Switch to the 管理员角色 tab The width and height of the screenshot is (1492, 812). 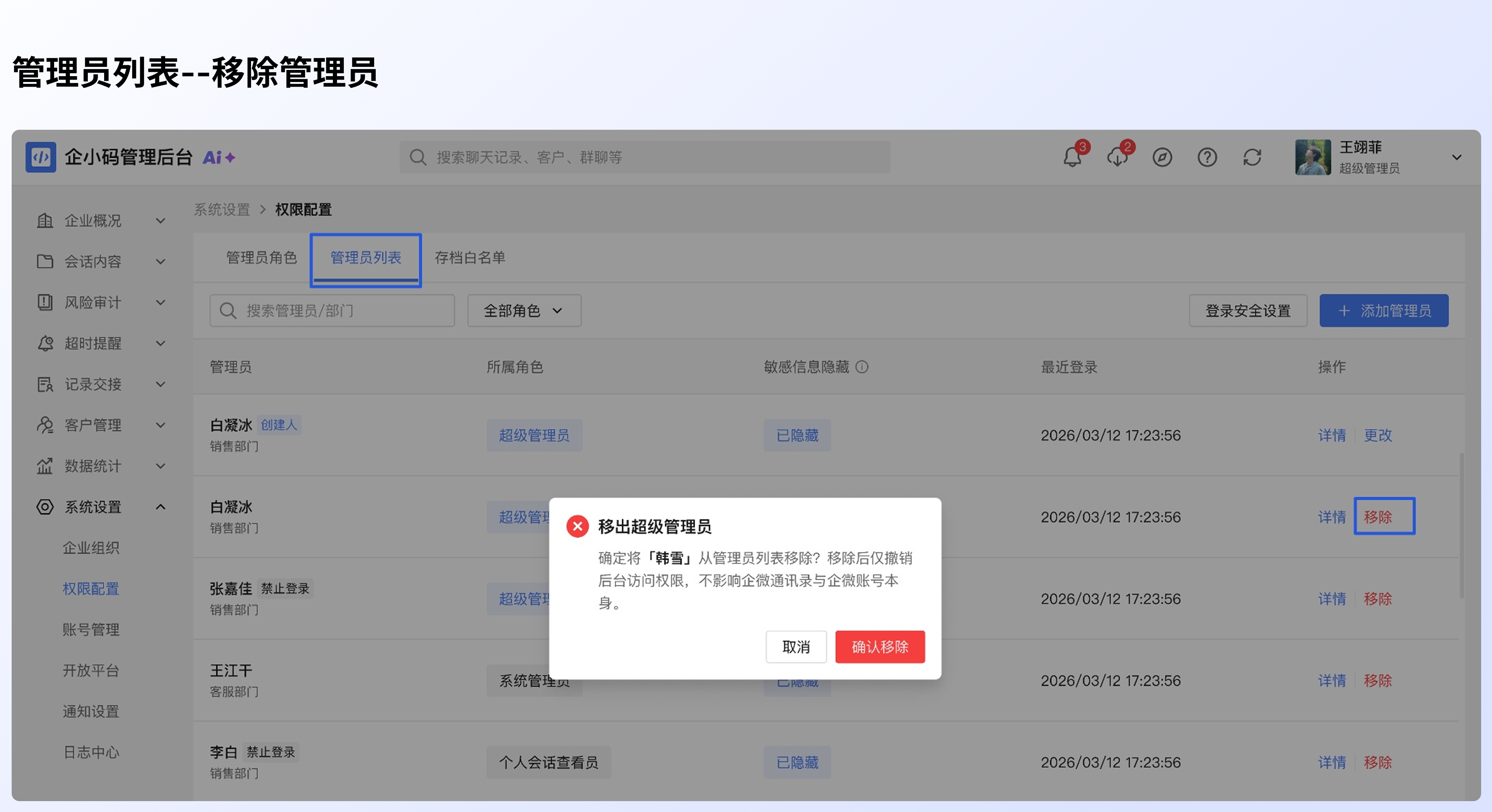[261, 257]
